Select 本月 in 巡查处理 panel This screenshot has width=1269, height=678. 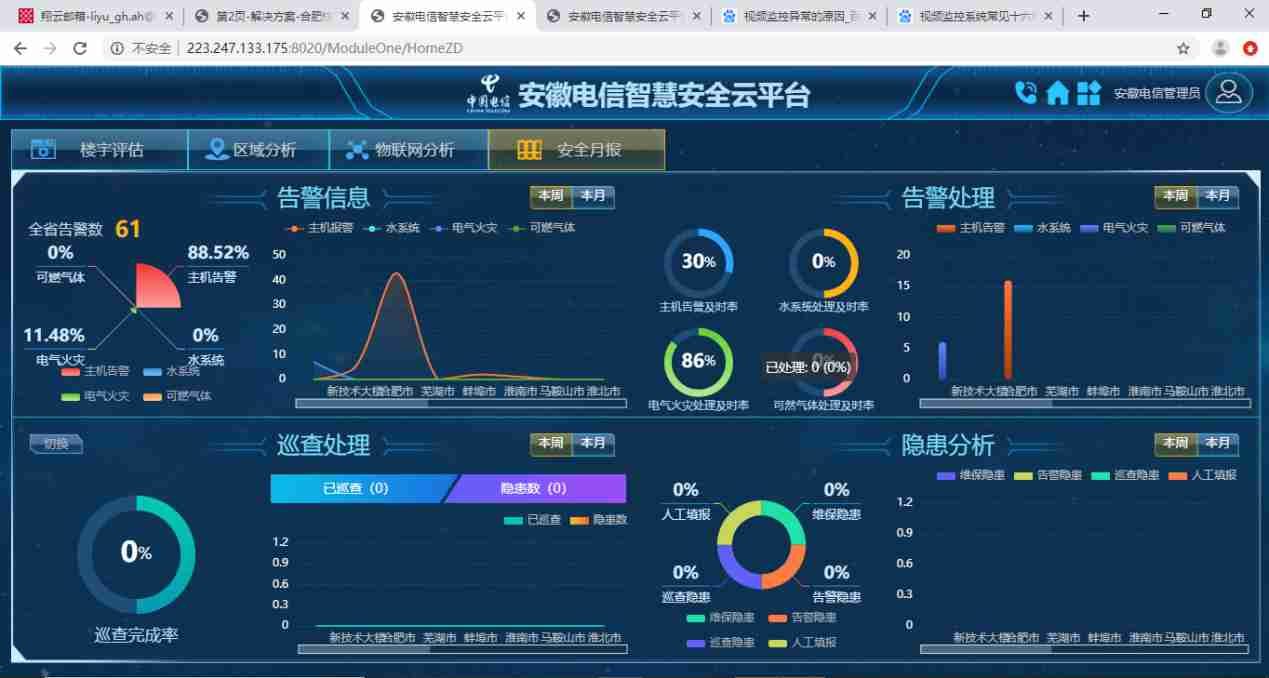[593, 443]
